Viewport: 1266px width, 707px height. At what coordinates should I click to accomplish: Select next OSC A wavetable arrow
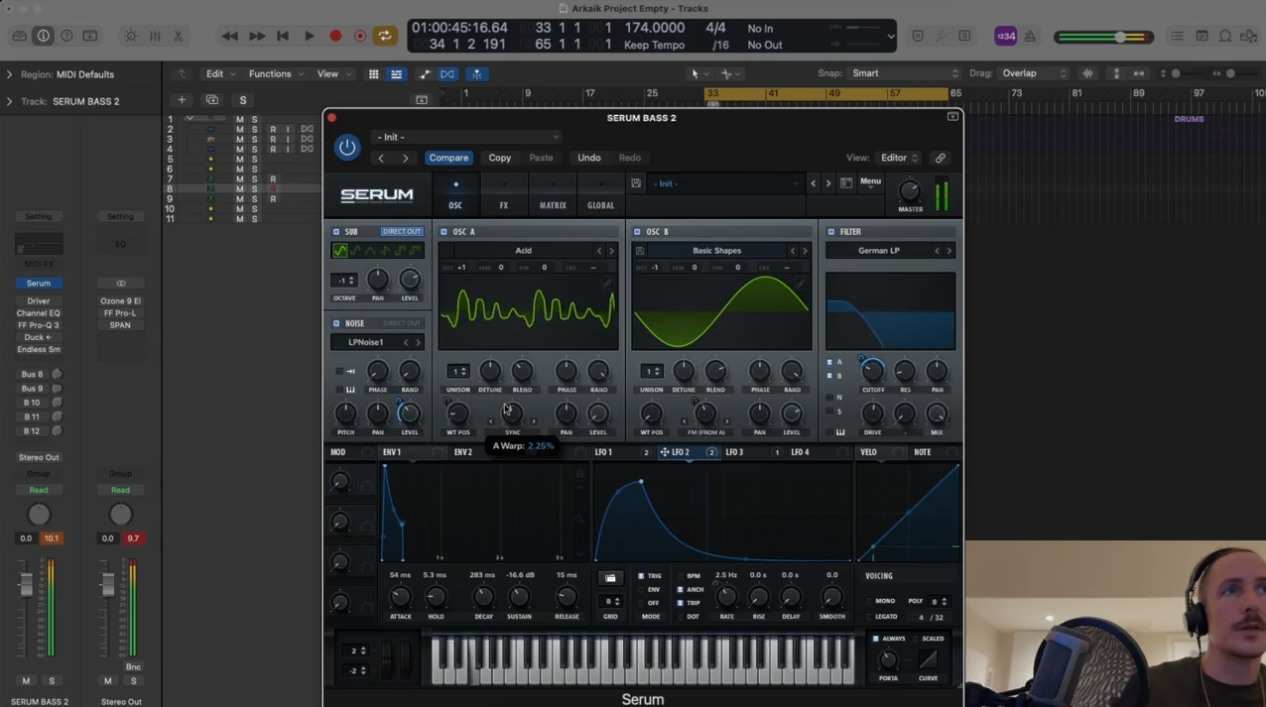click(x=611, y=251)
